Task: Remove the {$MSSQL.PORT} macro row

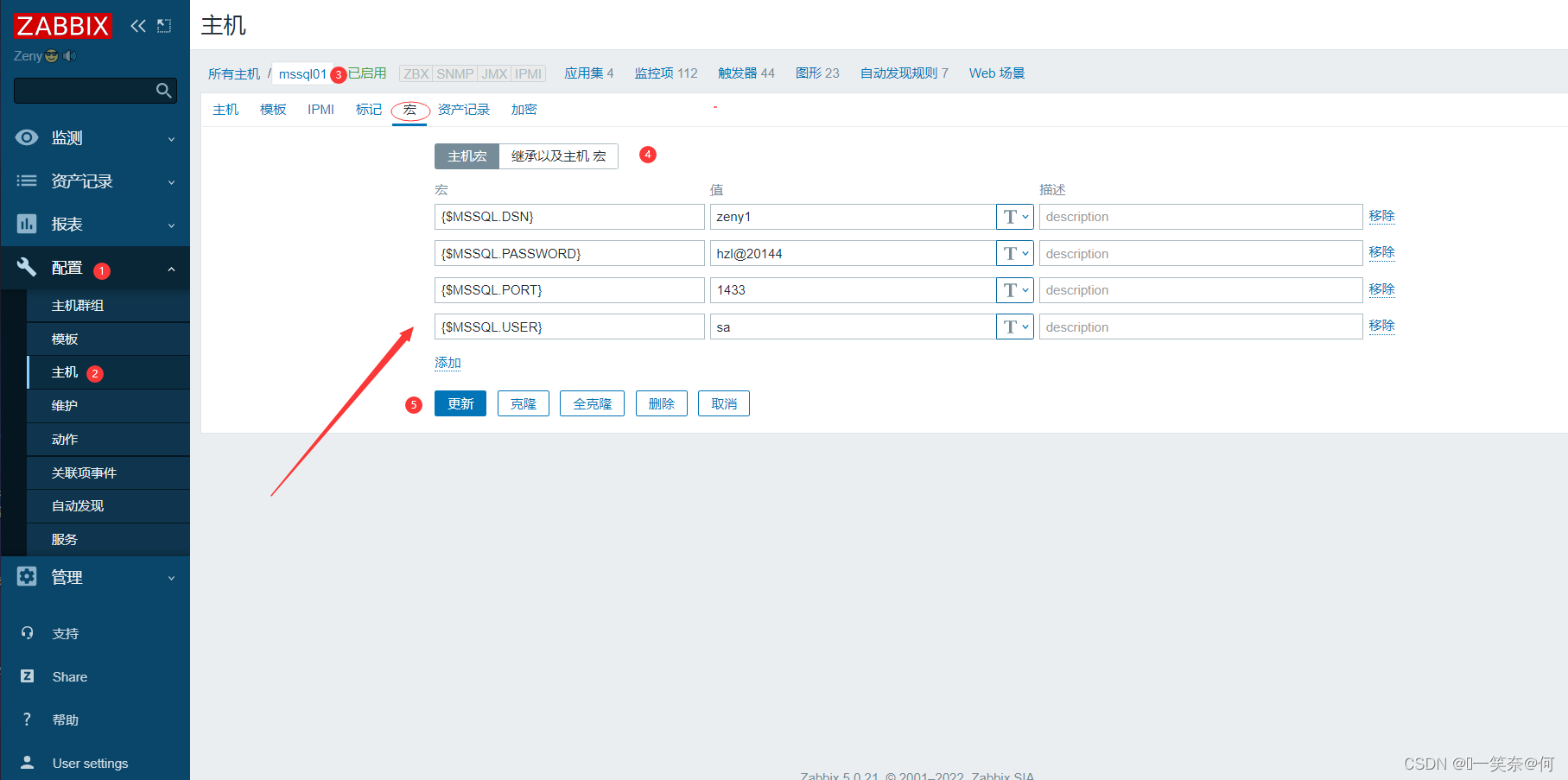Action: coord(1381,289)
